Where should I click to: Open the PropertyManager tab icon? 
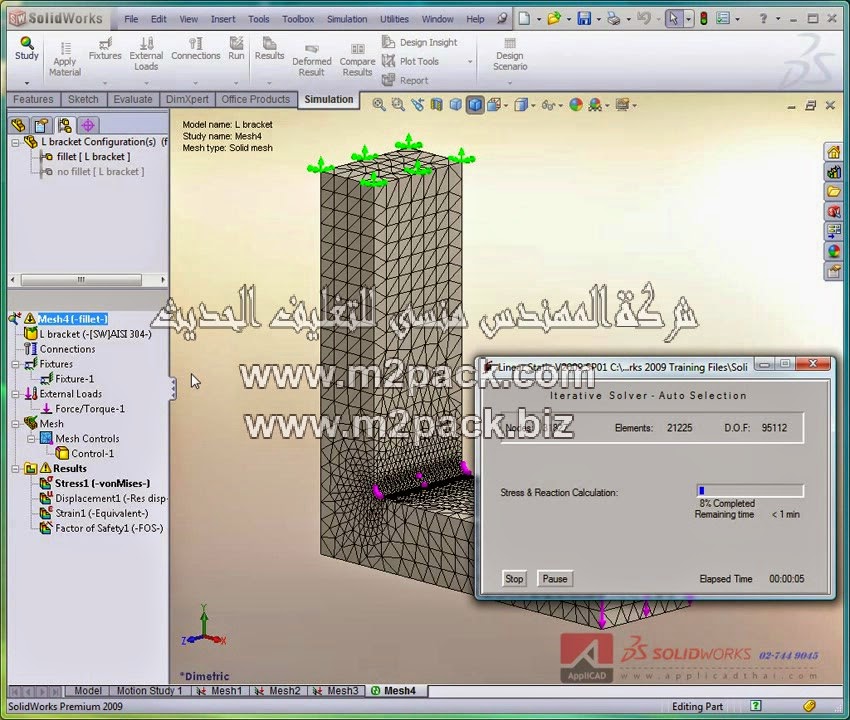tap(41, 126)
